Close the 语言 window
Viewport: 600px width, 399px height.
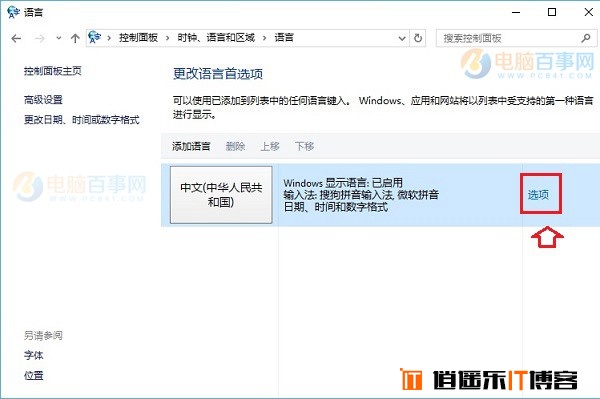pyautogui.click(x=589, y=12)
